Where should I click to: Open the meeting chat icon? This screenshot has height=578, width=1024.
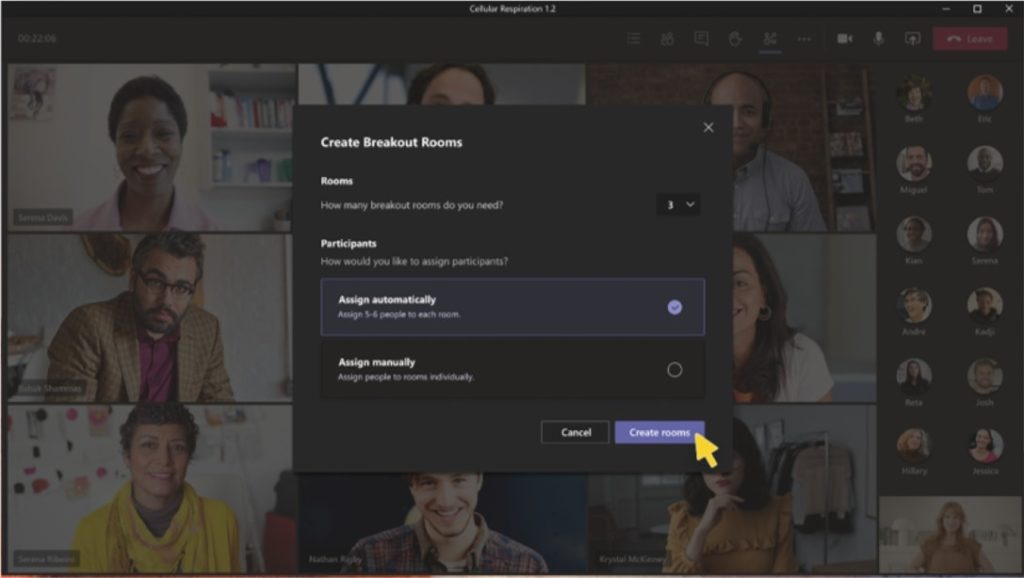(x=701, y=38)
